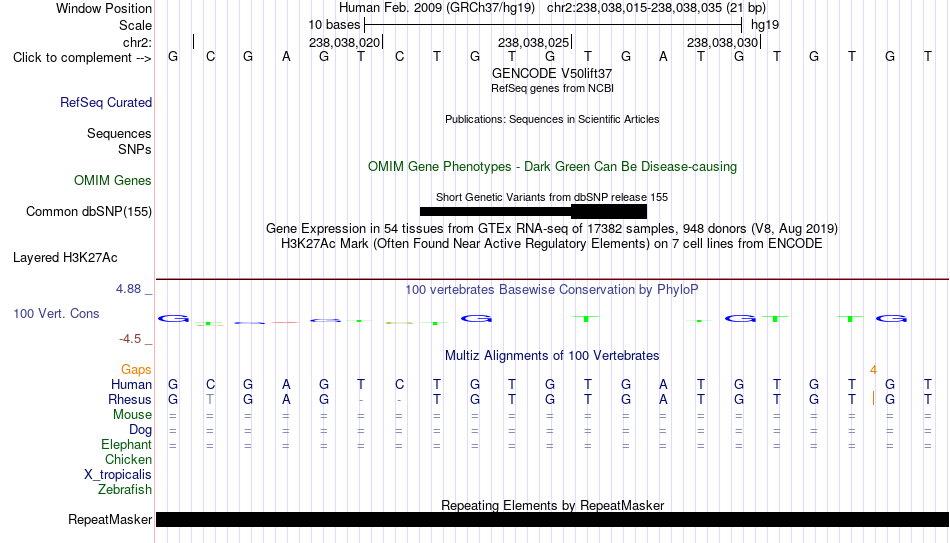This screenshot has height=543, width=950.
Task: Click the RefSeq Curated track label
Action: coord(106,102)
